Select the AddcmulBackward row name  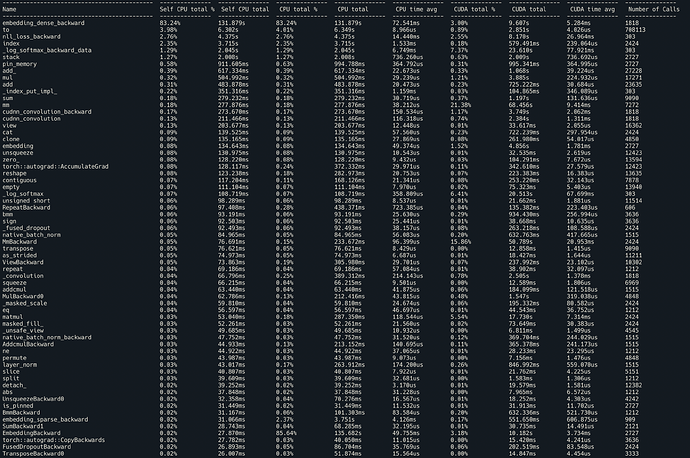point(28,344)
